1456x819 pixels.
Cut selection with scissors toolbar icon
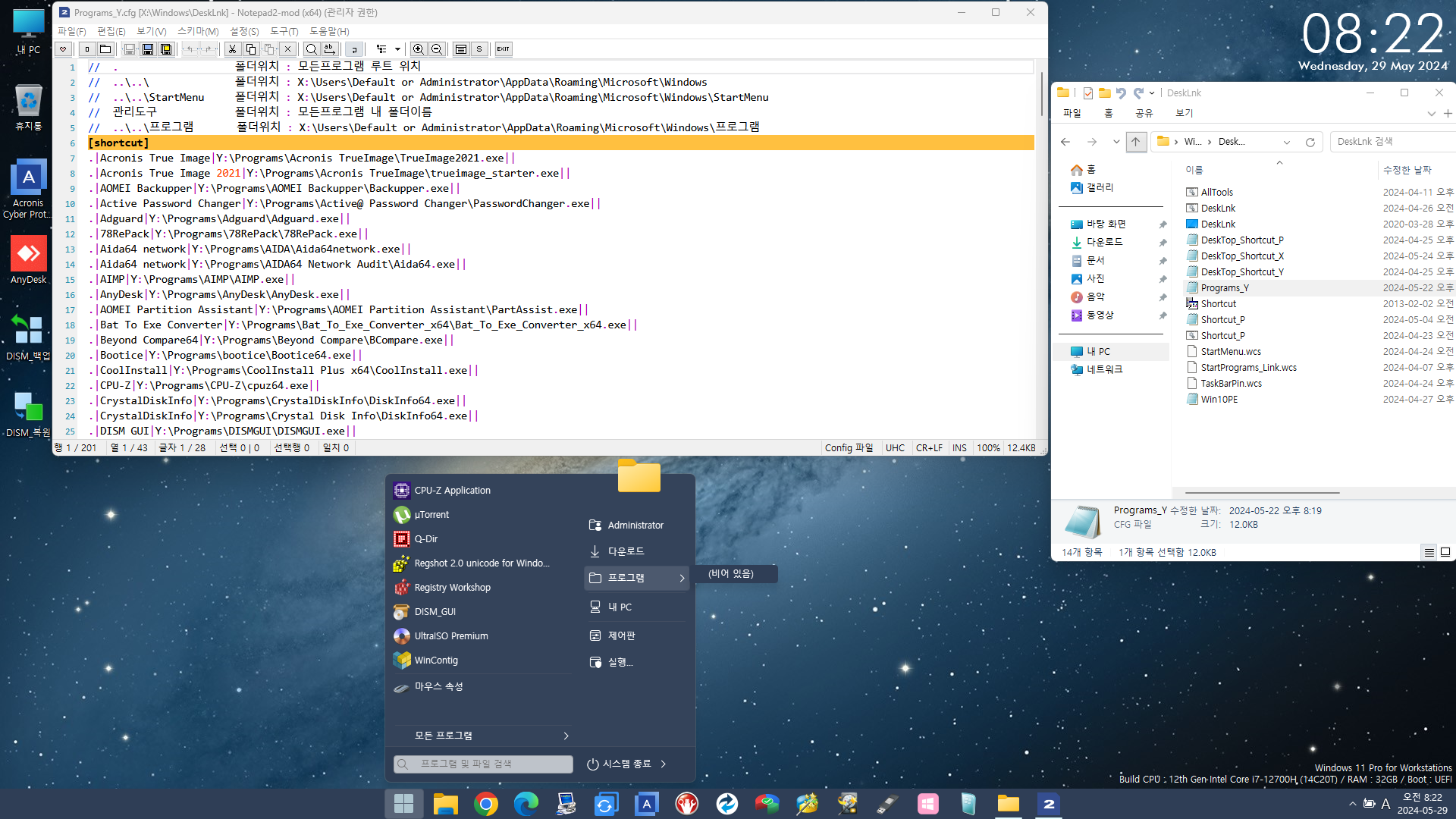click(233, 49)
